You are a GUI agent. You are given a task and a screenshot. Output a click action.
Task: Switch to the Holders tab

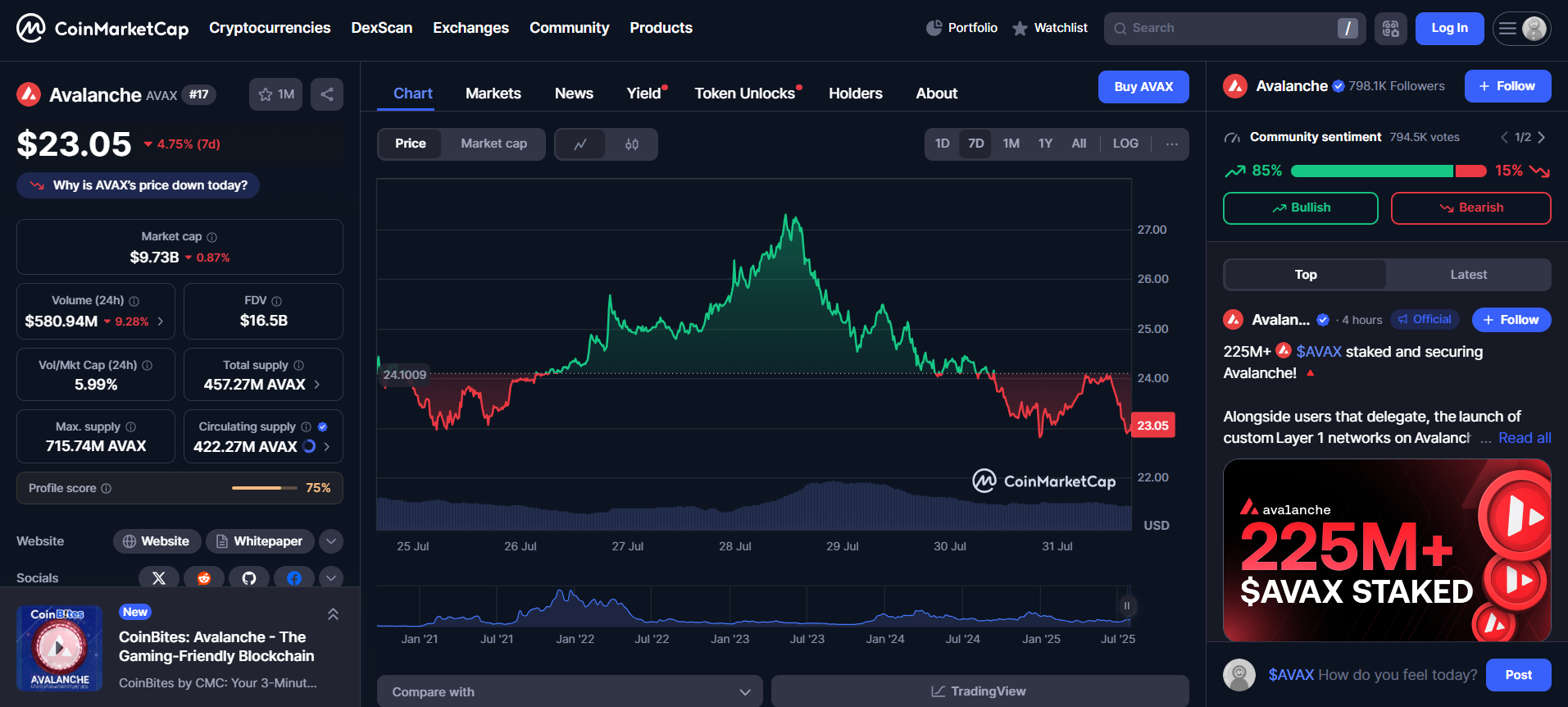tap(856, 94)
